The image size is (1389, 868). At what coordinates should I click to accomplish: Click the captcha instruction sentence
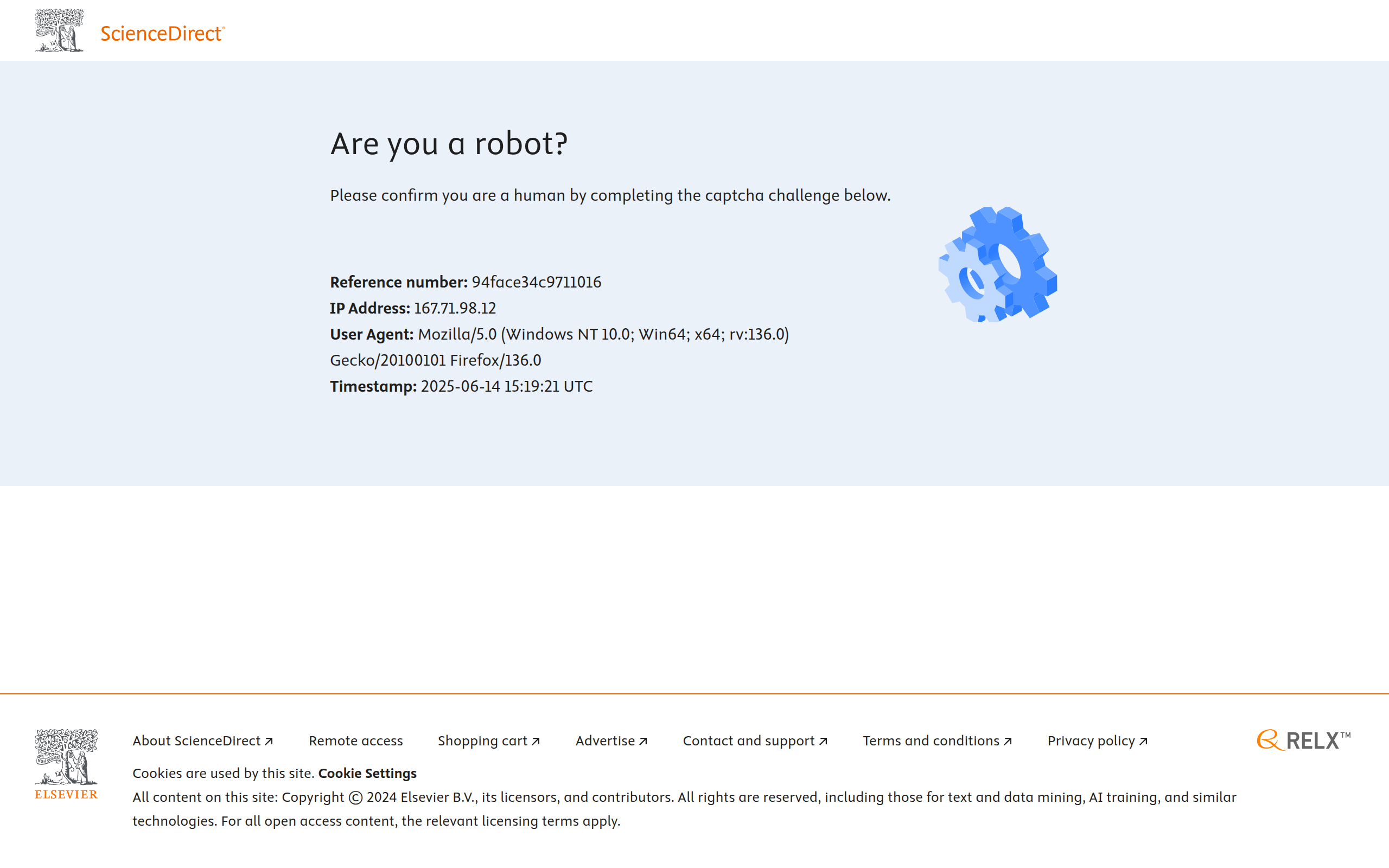610,195
